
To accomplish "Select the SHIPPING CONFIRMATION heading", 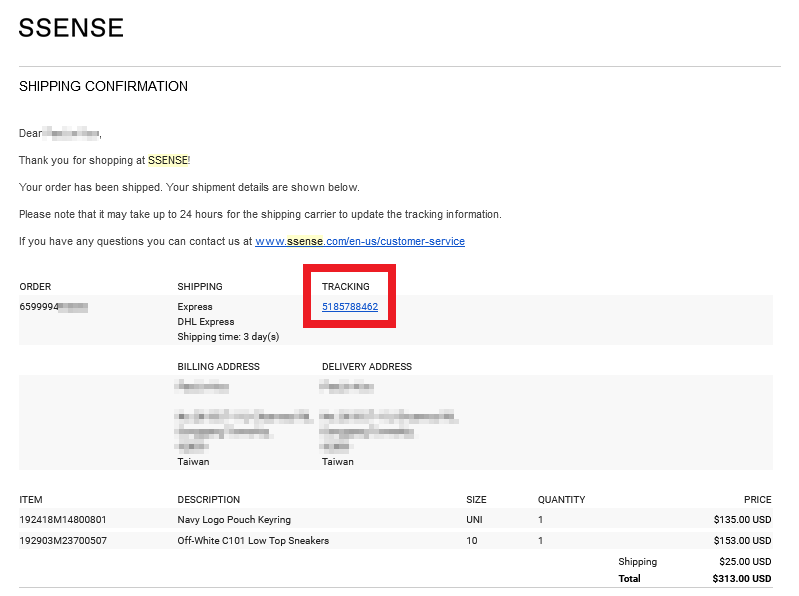I will pyautogui.click(x=103, y=86).
